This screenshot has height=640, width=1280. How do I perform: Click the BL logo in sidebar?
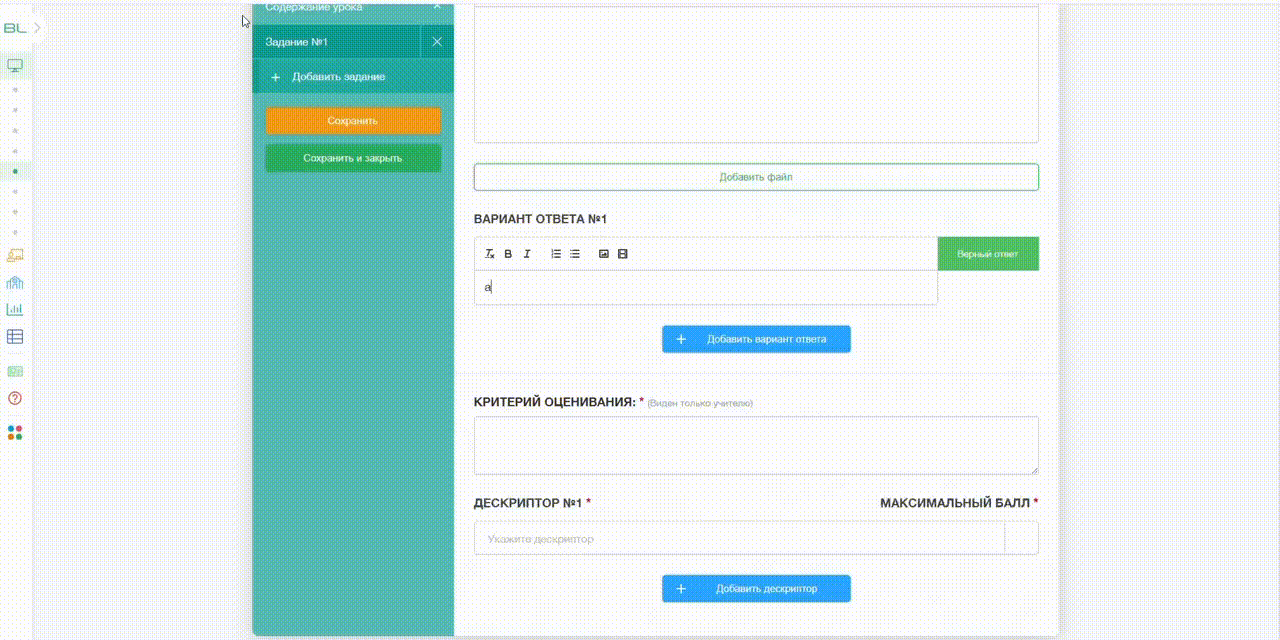[x=14, y=28]
